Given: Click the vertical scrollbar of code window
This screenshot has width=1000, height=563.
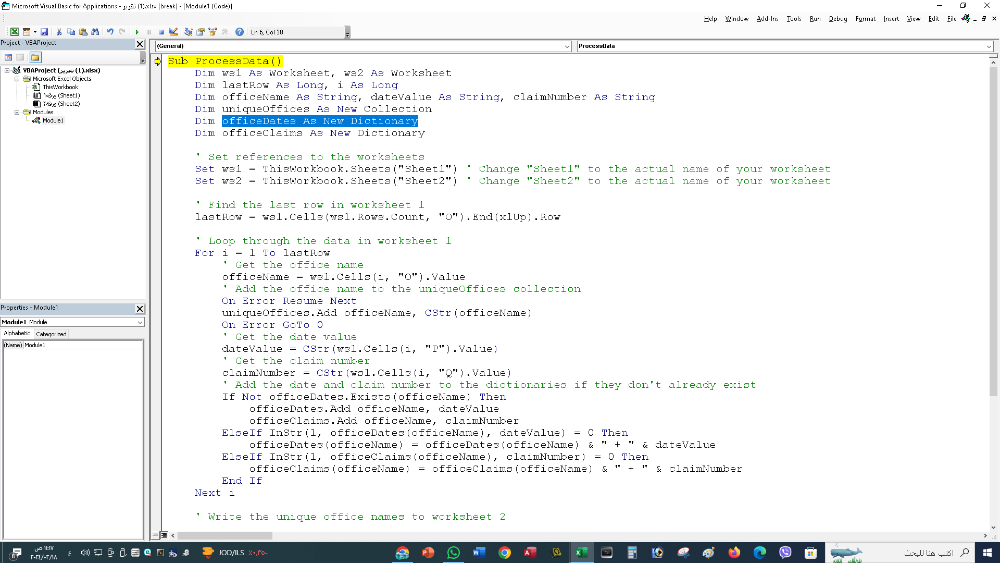Looking at the screenshot, I should click(993, 230).
